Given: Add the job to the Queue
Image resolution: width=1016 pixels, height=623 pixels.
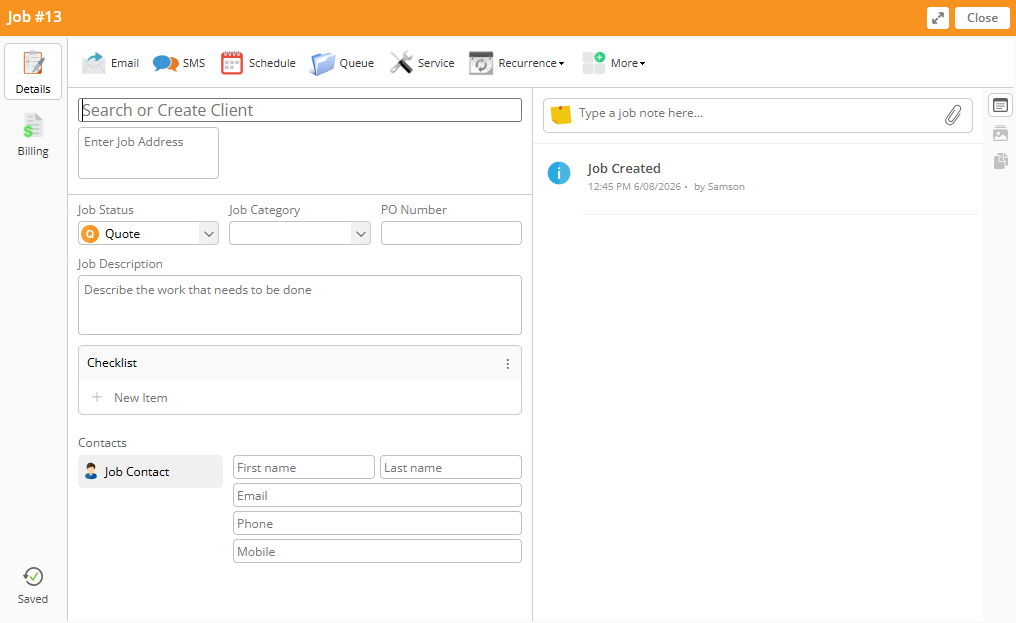Looking at the screenshot, I should [342, 63].
